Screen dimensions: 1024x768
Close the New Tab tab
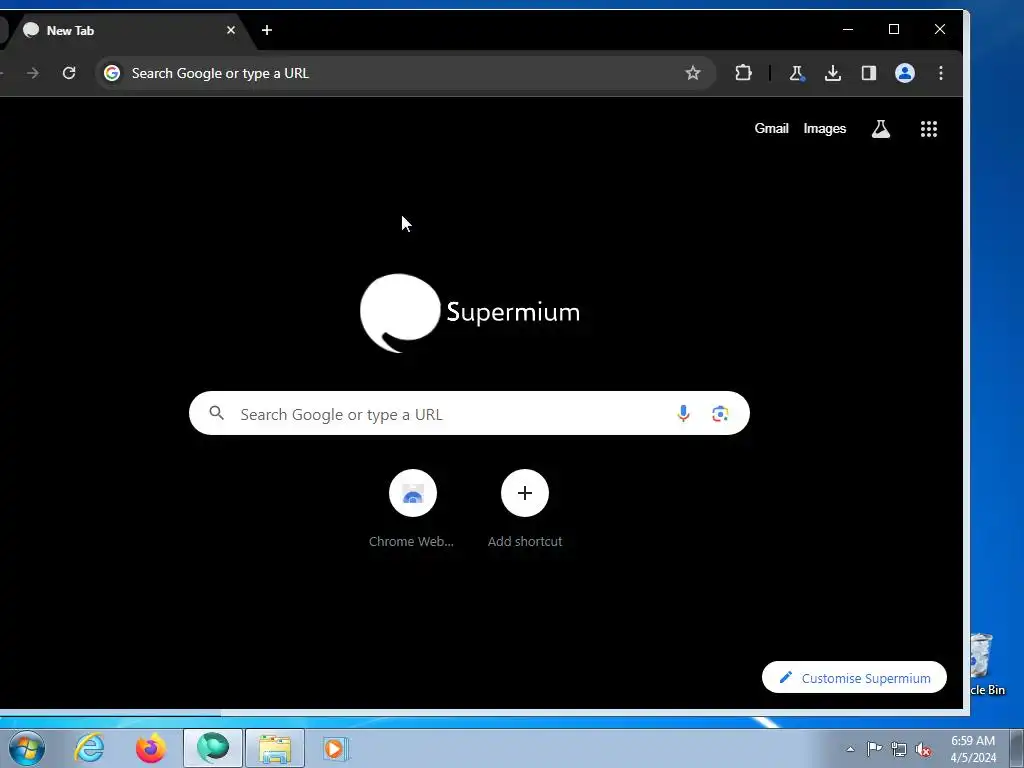[x=231, y=30]
